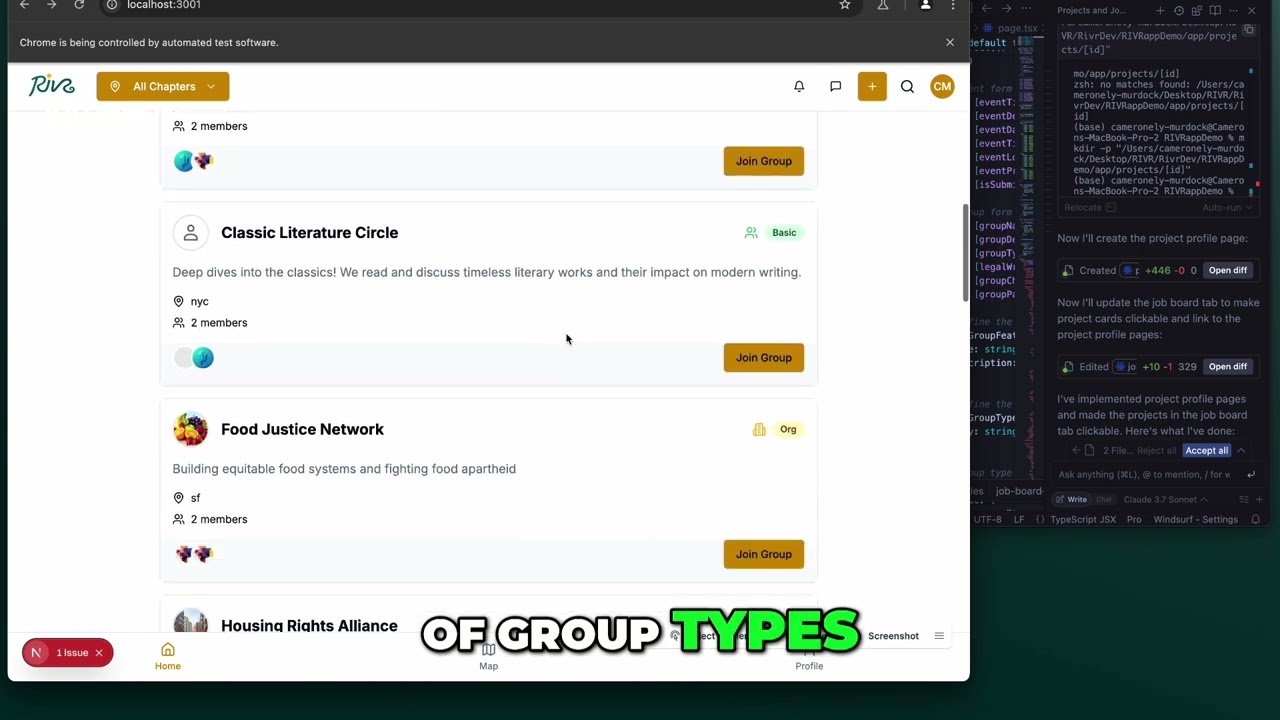
Task: Open the Windsurf panel more options ellipsis
Action: tap(1233, 10)
